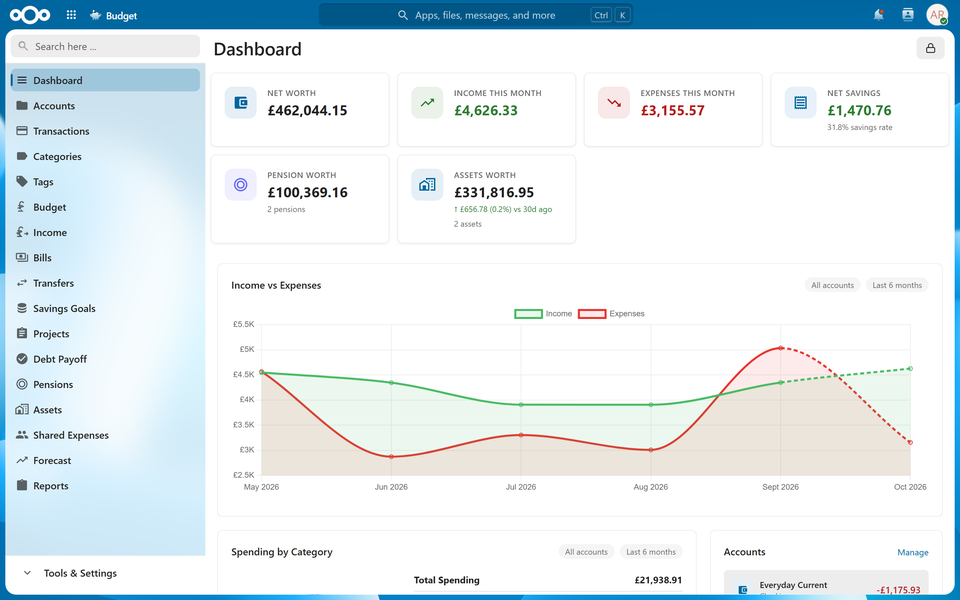Click the Expenses This Month trending-down icon

click(x=614, y=103)
